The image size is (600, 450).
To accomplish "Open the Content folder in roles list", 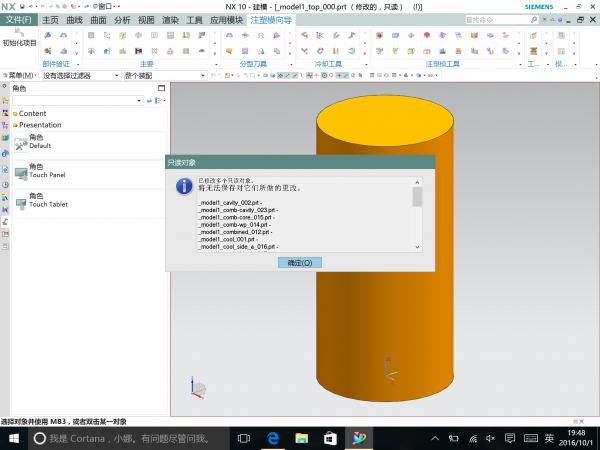I will [x=29, y=114].
